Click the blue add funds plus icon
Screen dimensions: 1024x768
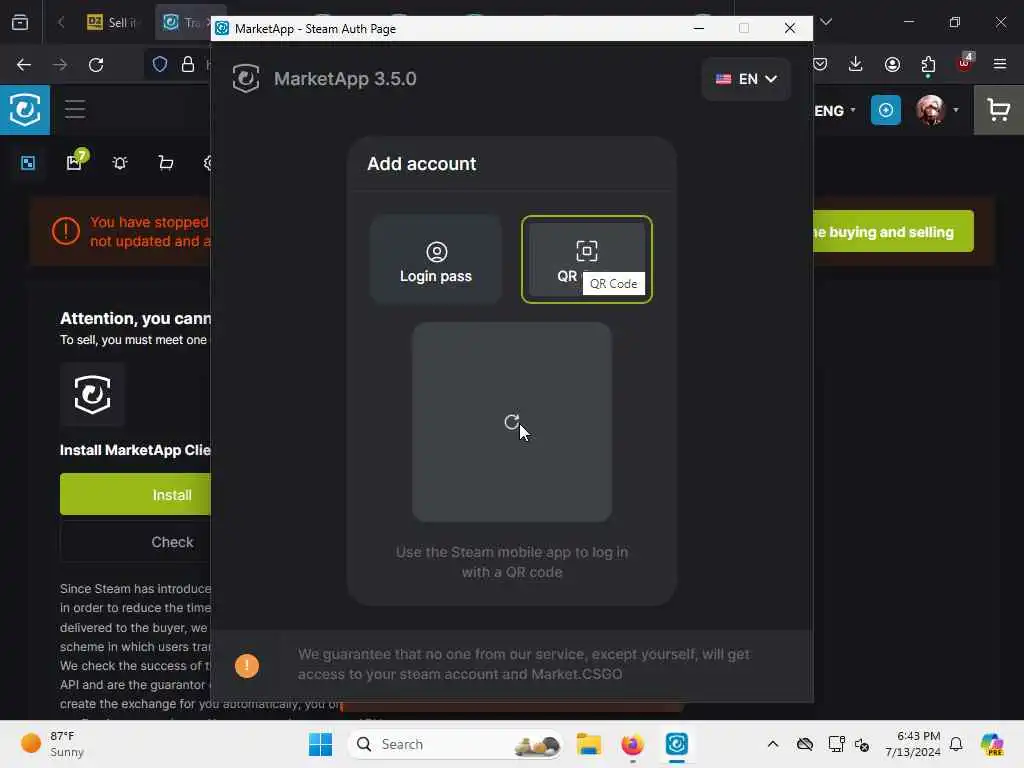click(x=886, y=110)
